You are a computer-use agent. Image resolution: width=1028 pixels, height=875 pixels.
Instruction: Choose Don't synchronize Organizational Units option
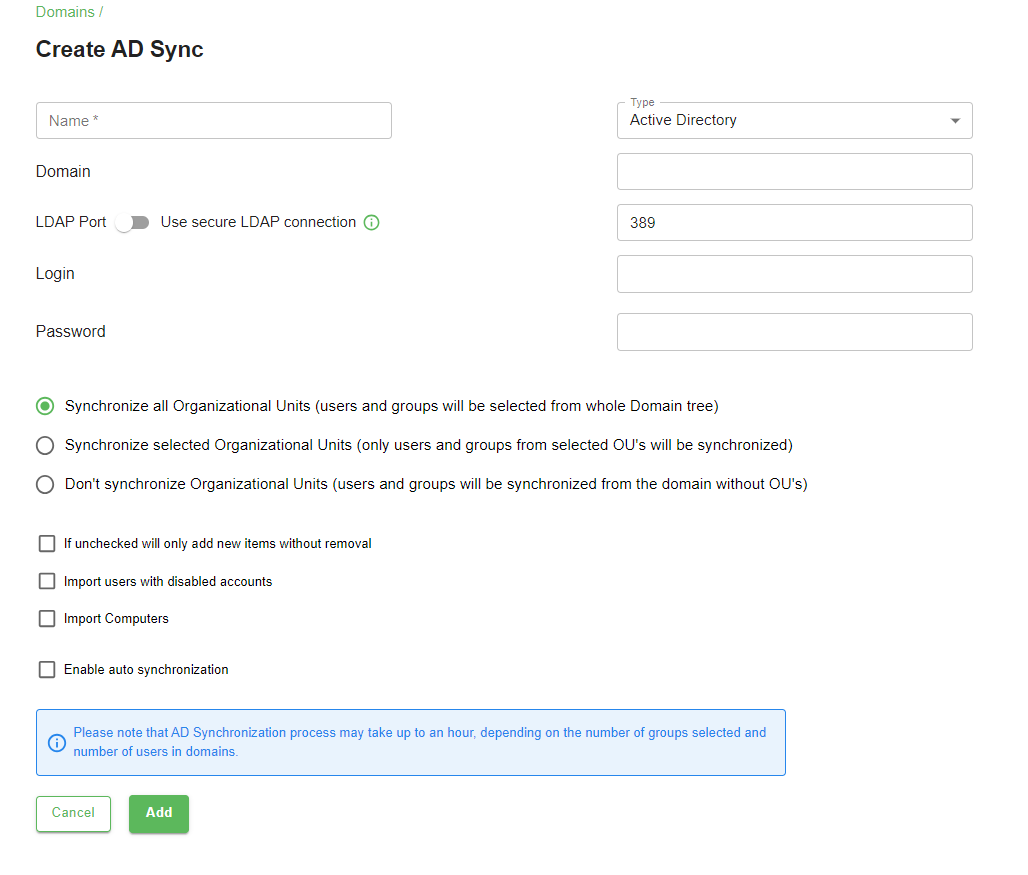[x=44, y=484]
